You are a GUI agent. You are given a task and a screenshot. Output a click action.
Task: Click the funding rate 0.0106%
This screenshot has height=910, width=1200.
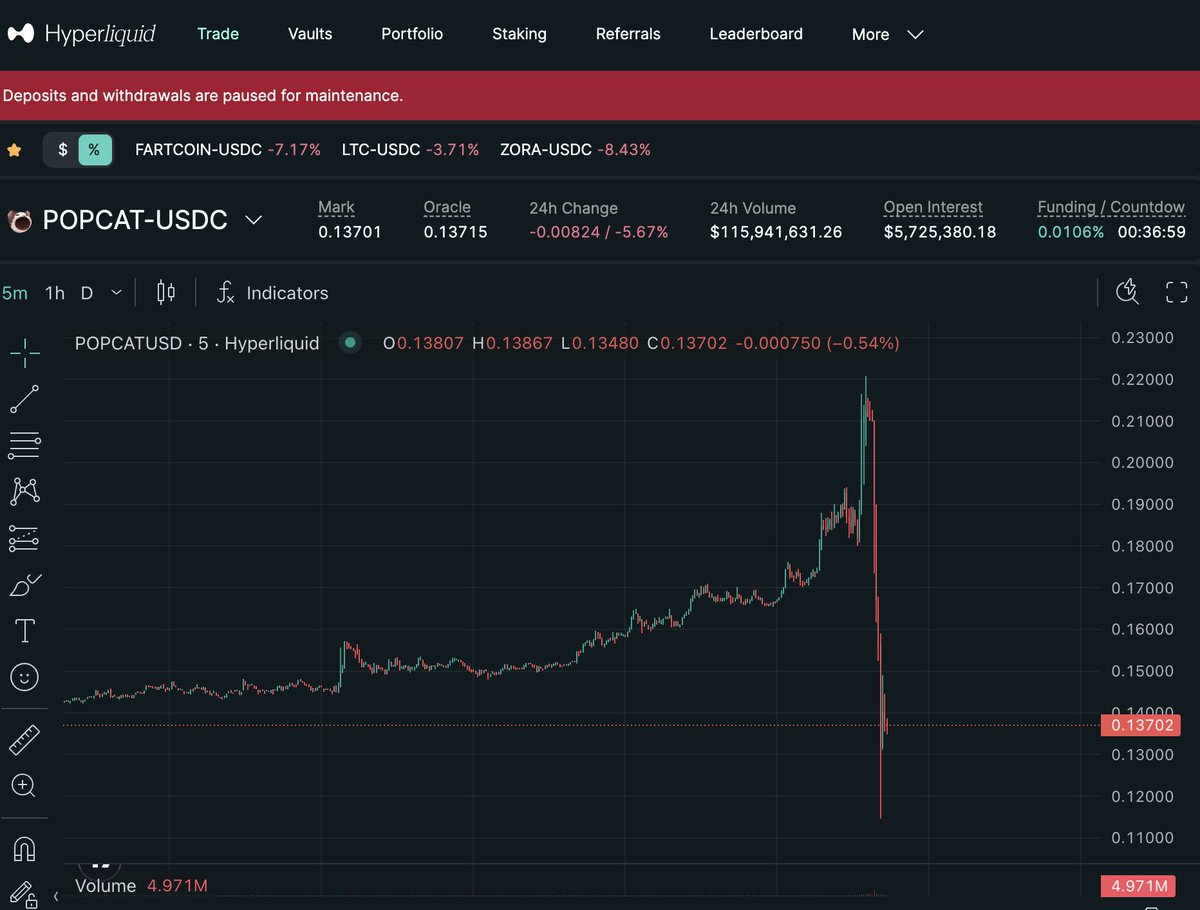pyautogui.click(x=1071, y=232)
